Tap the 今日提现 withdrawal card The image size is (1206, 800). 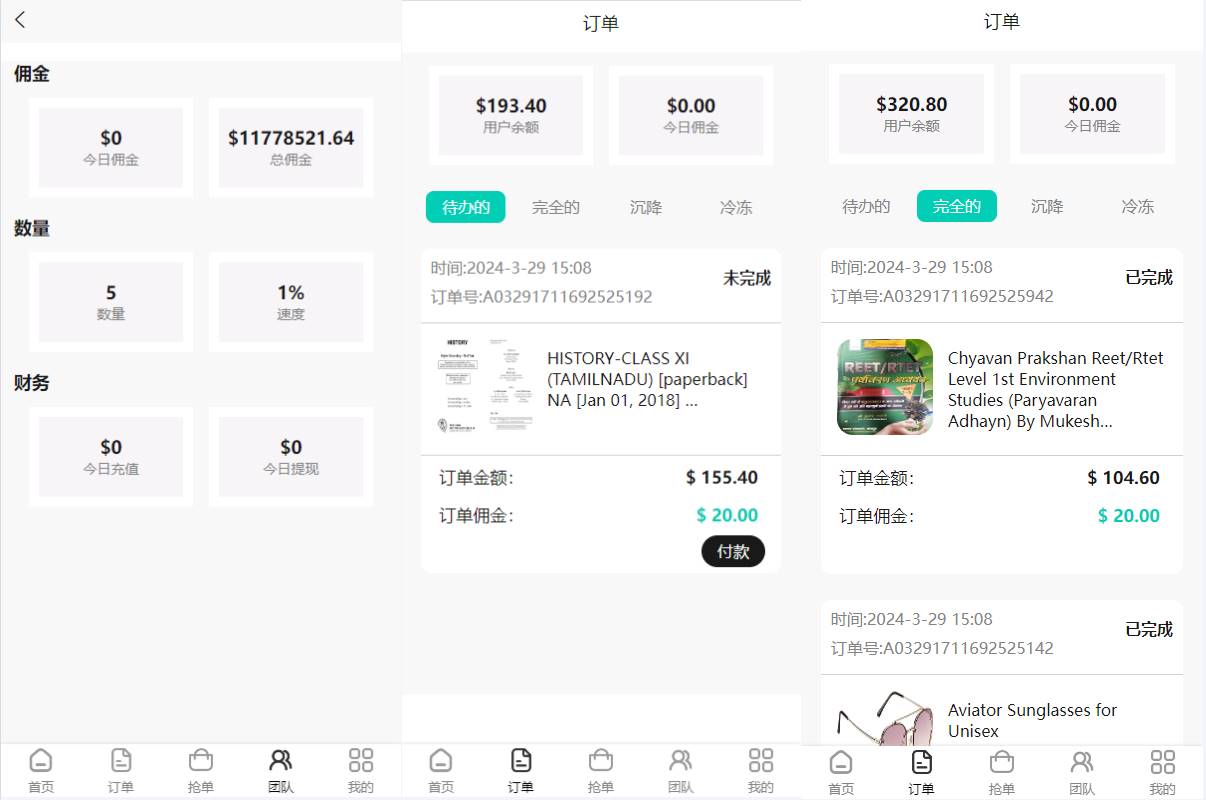(x=291, y=456)
